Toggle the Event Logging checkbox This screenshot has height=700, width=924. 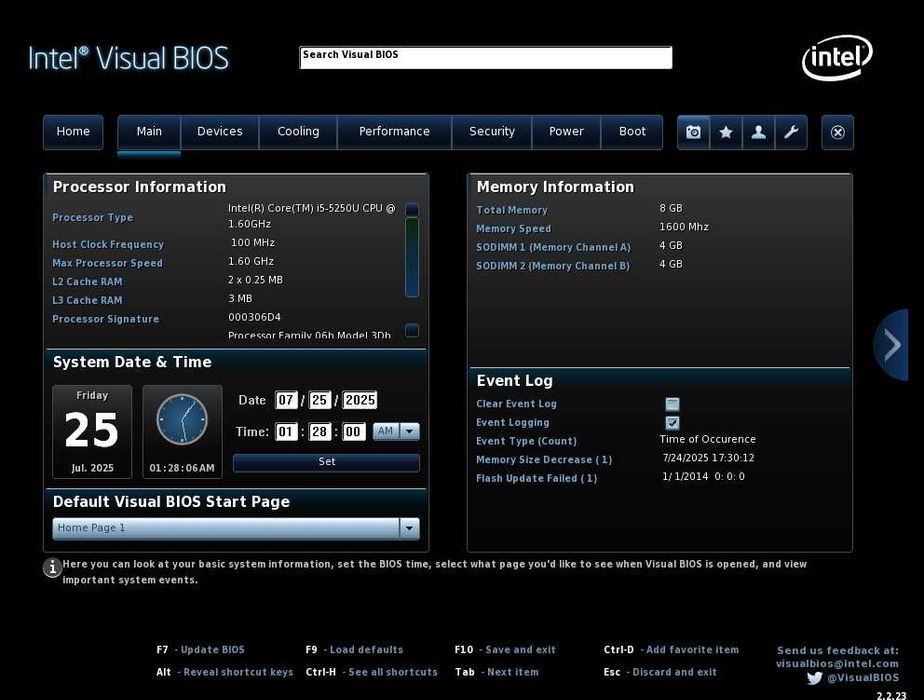(x=672, y=422)
